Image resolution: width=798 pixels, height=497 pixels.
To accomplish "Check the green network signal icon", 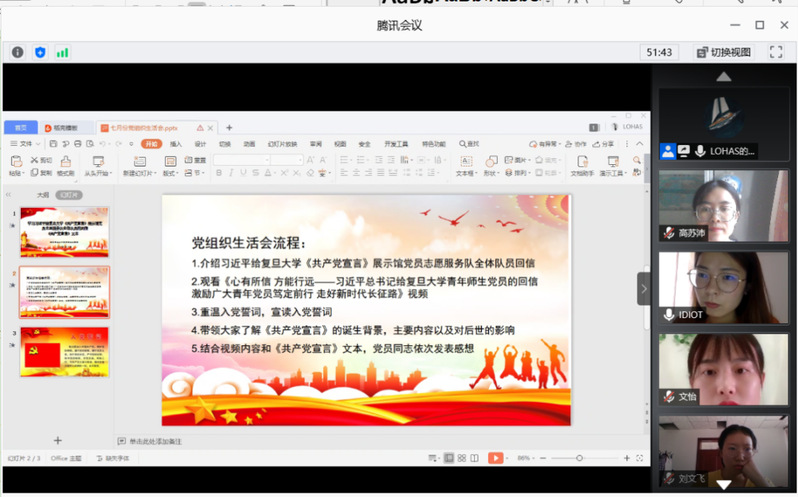I will (x=62, y=52).
